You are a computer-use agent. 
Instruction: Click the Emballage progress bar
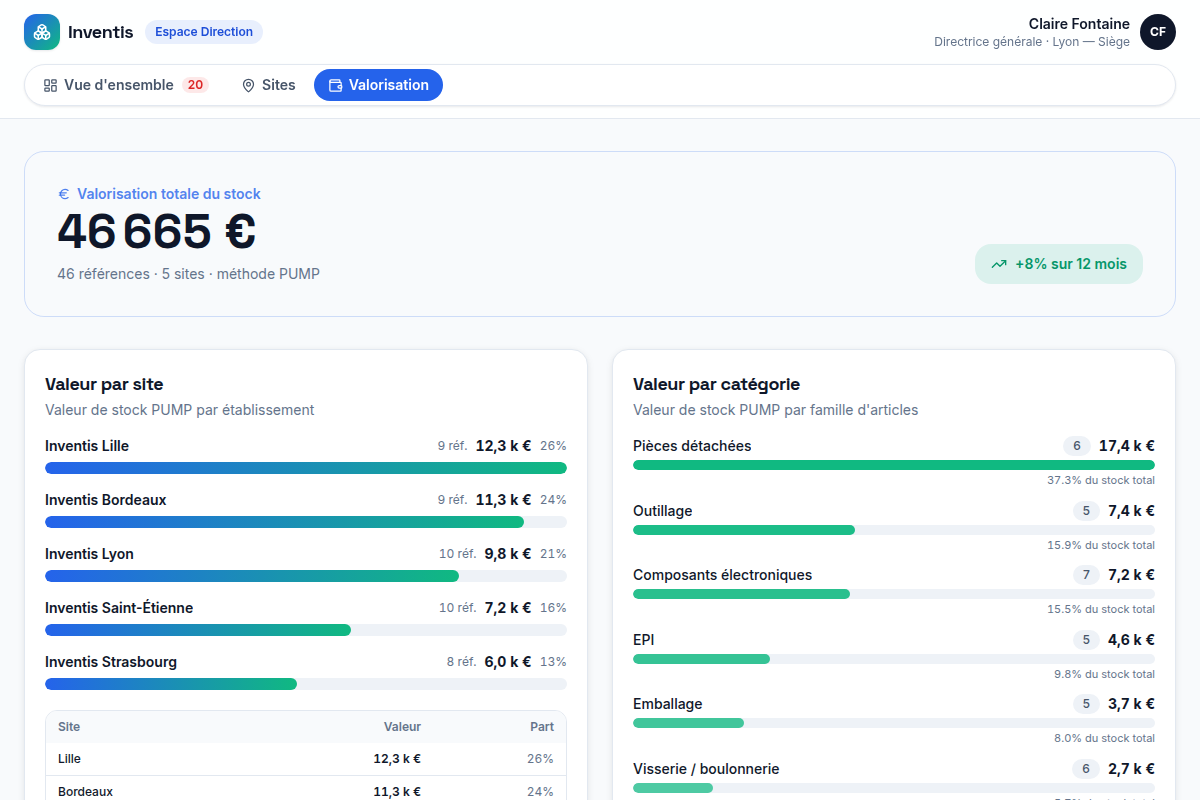tap(894, 723)
